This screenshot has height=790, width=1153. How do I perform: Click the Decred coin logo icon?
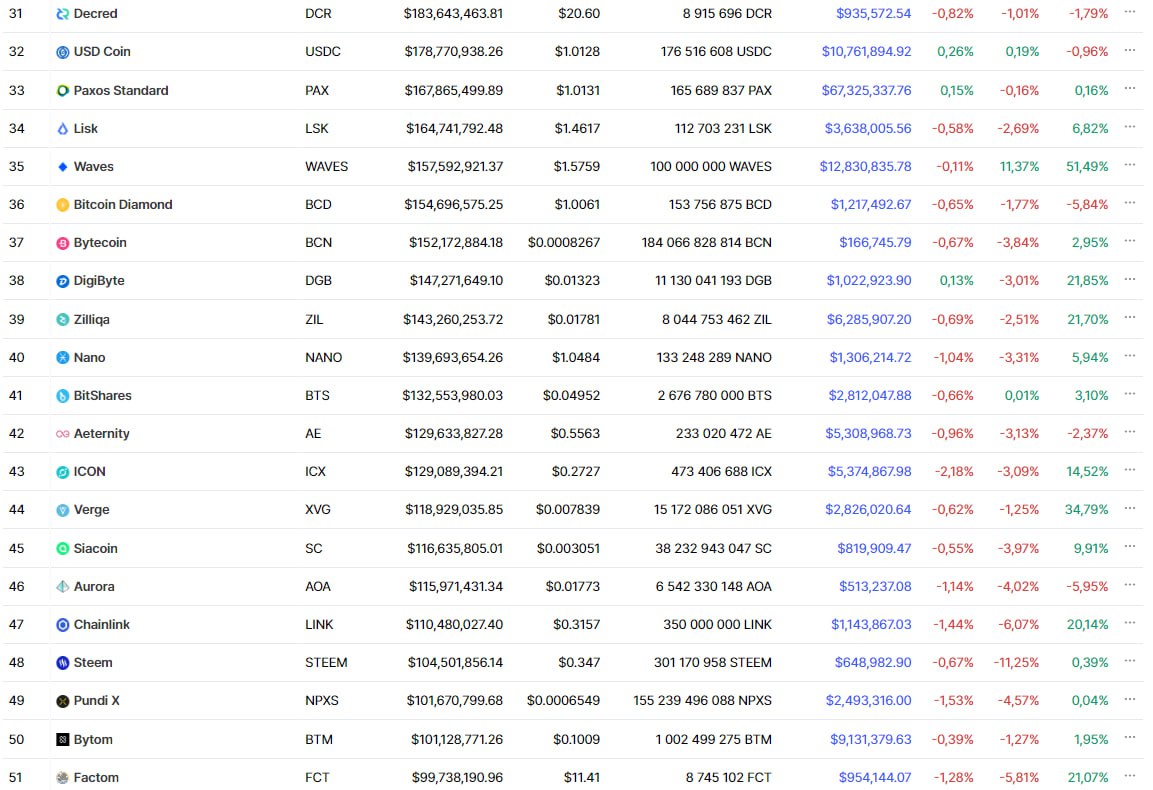(x=63, y=14)
